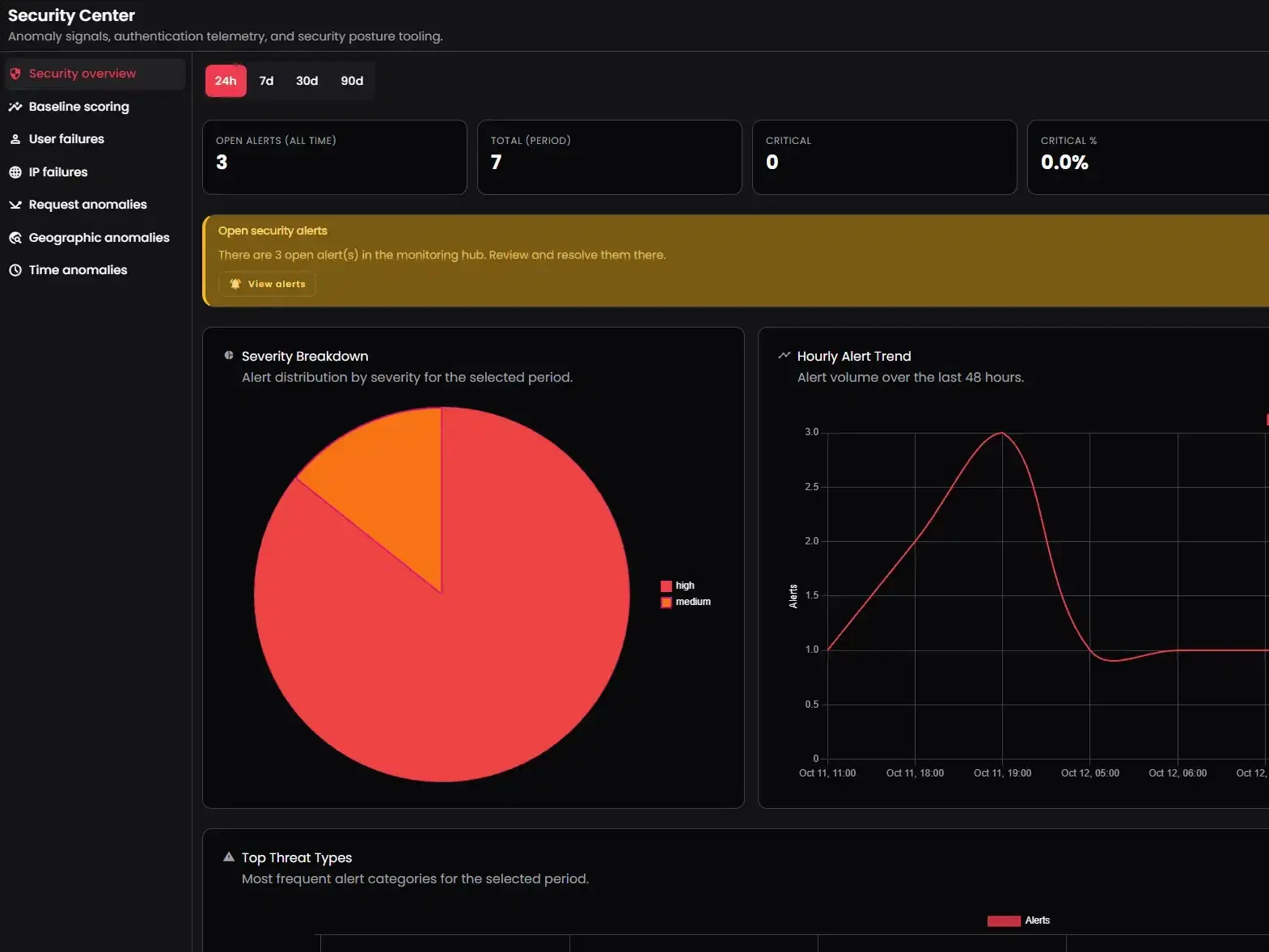
Task: Click the Hourly Alert Trend title text
Action: point(854,356)
